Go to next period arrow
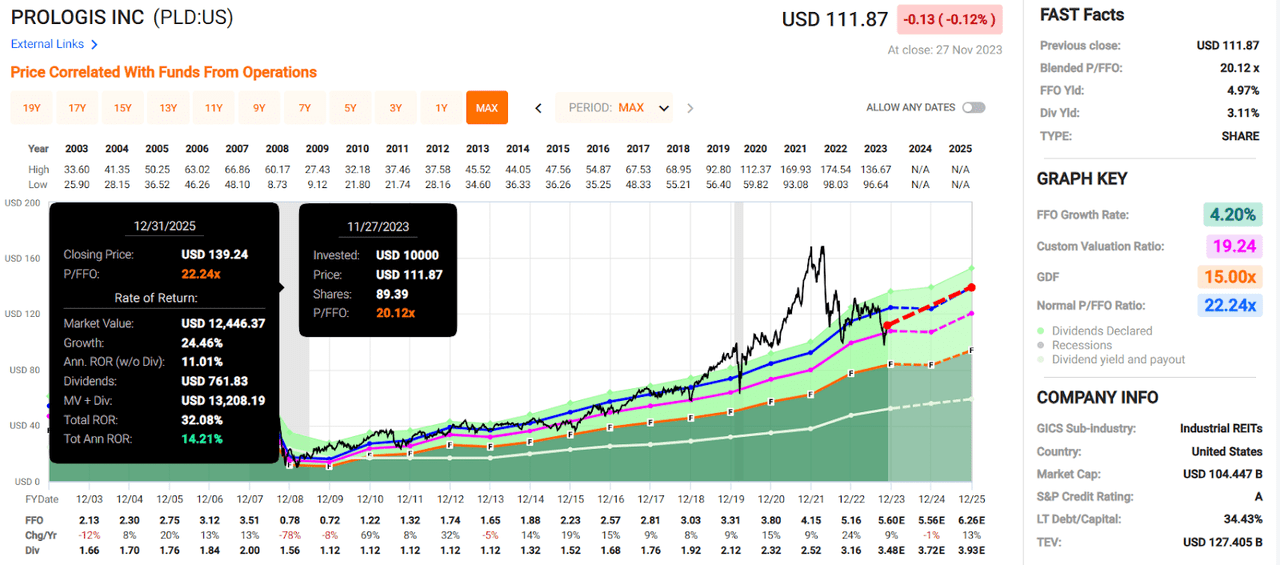The width and height of the screenshot is (1280, 565). coord(690,108)
